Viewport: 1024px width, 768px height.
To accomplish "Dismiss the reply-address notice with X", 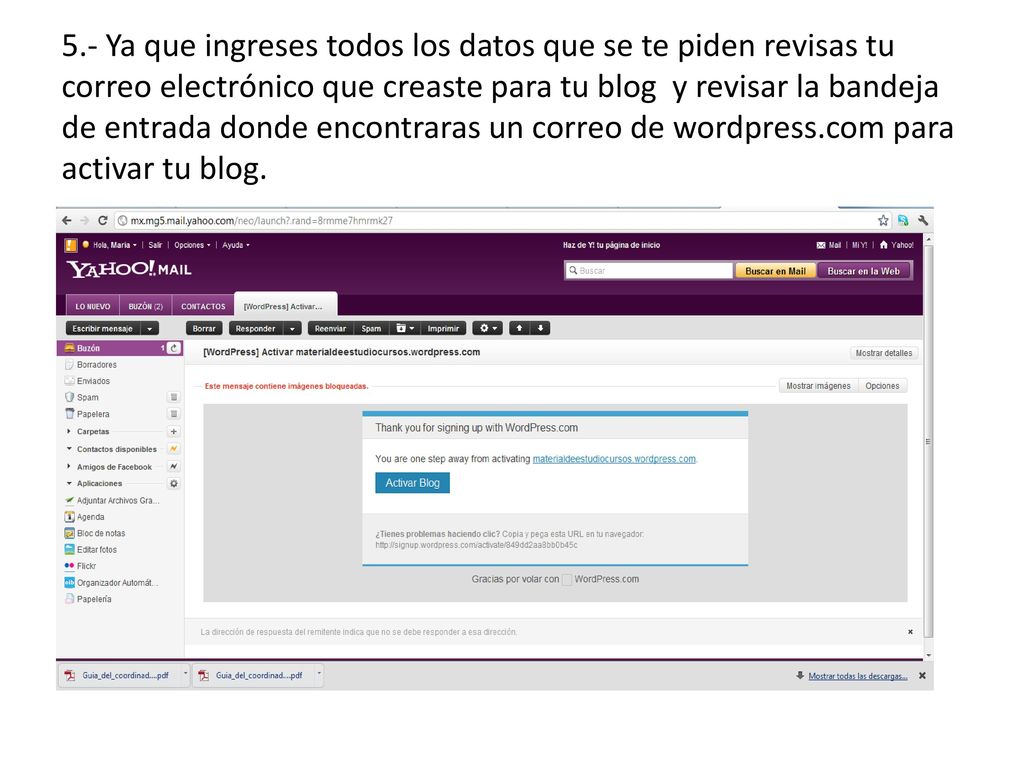I will pyautogui.click(x=910, y=632).
